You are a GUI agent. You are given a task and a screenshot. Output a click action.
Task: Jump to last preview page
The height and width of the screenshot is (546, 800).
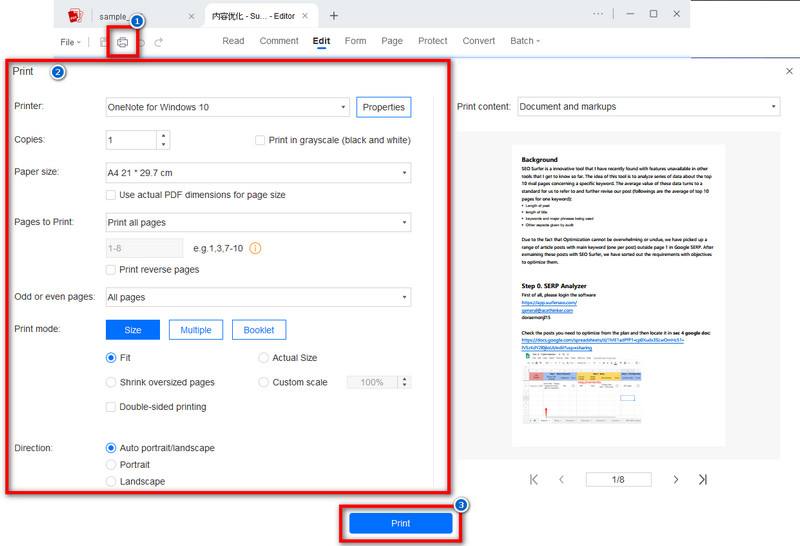(x=703, y=480)
